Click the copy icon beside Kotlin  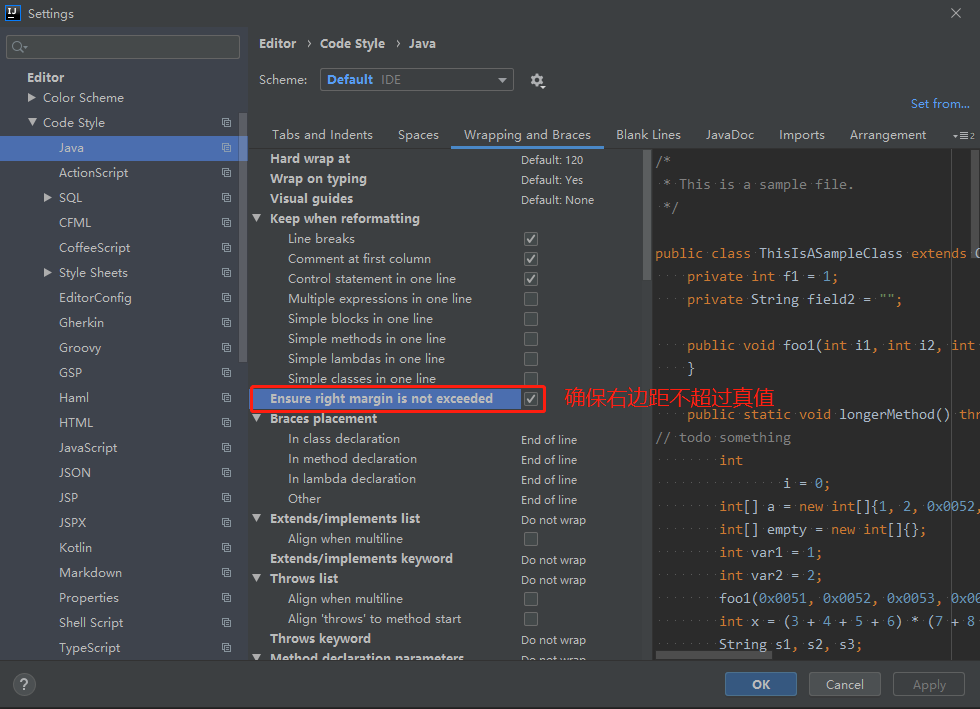226,548
